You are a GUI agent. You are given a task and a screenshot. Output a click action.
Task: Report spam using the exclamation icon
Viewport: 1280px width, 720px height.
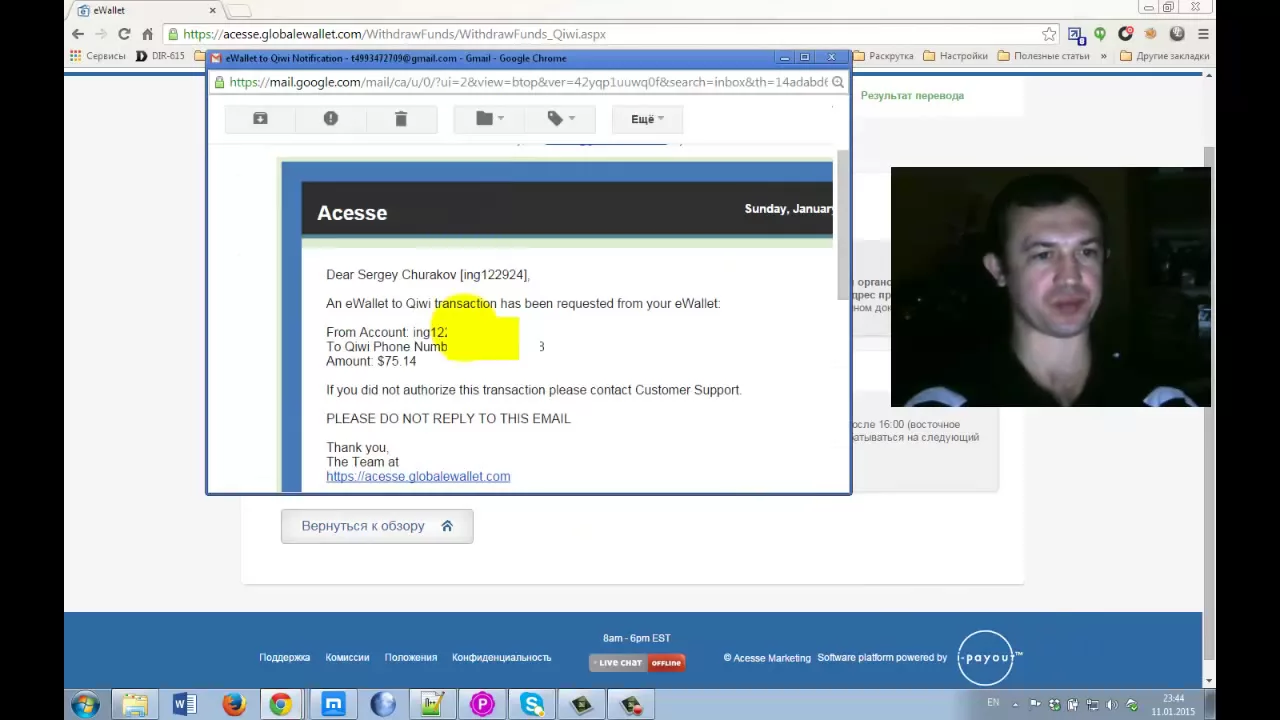(331, 119)
